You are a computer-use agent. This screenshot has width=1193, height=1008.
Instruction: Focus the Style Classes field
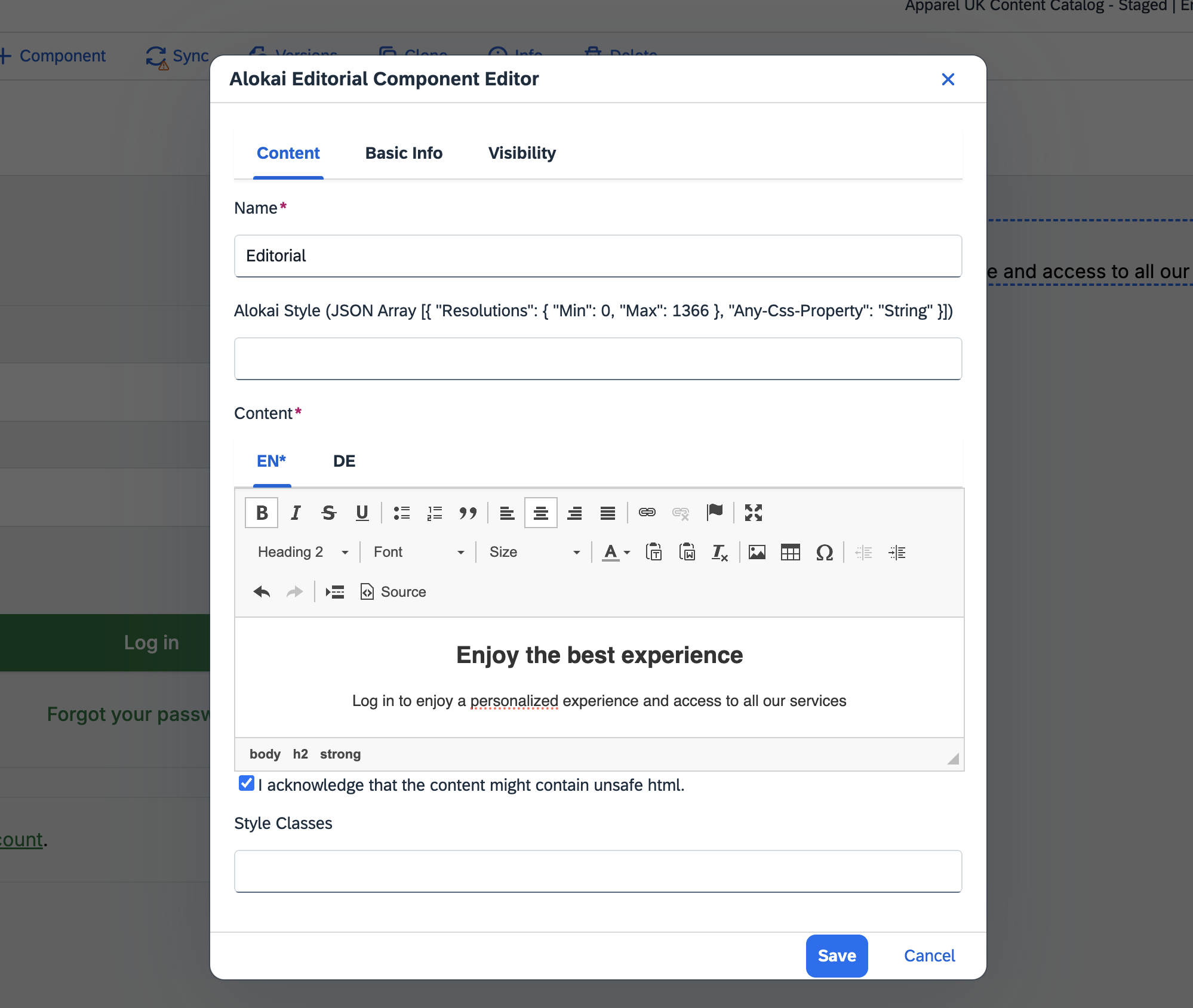pos(598,871)
